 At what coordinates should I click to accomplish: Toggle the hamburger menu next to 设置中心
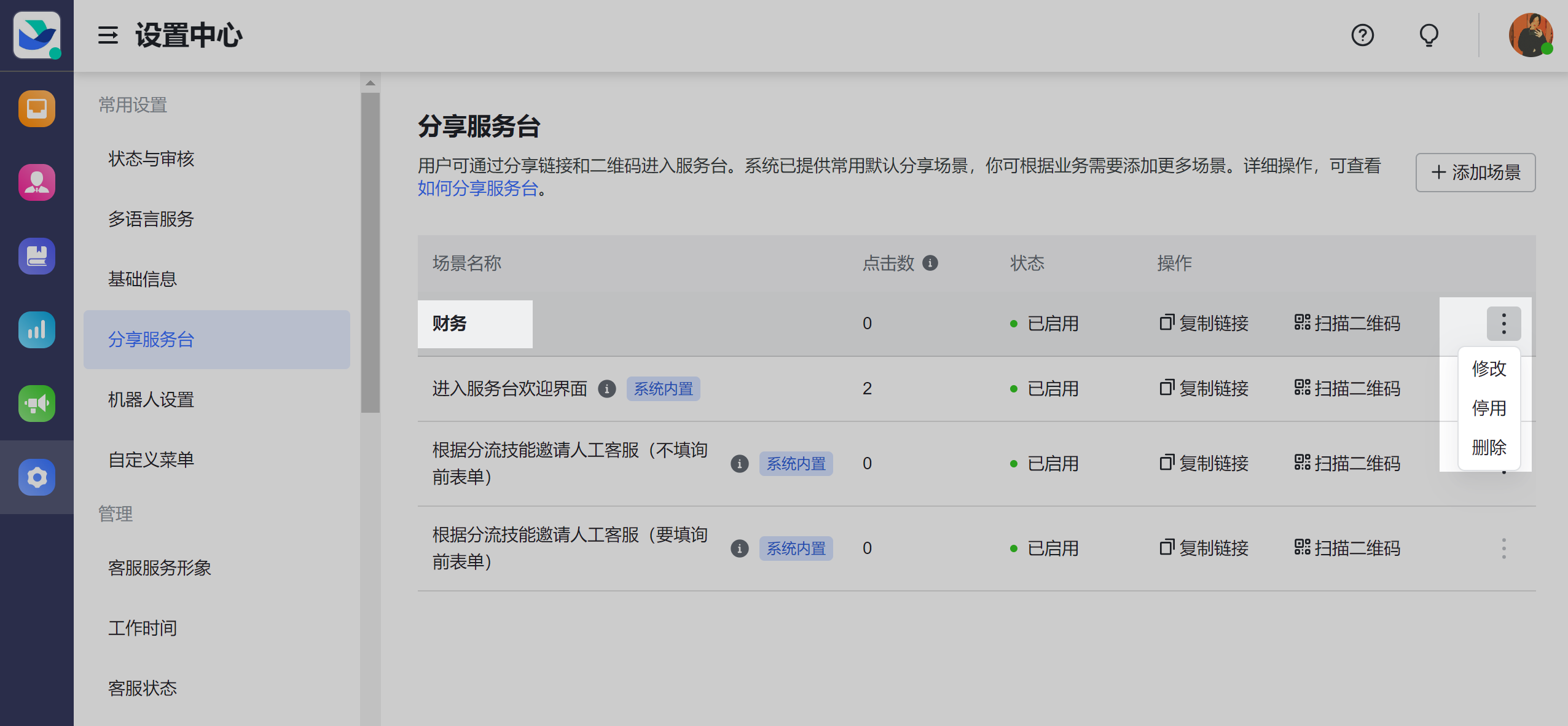coord(108,35)
